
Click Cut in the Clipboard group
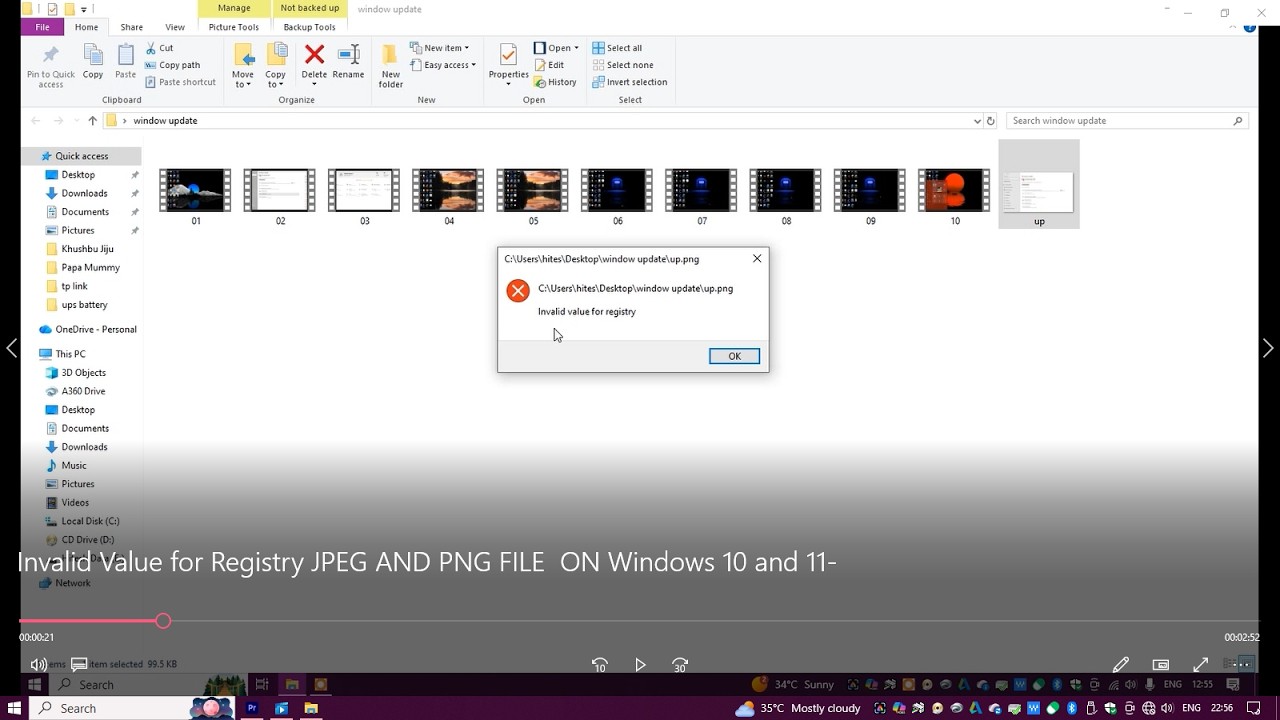click(x=159, y=48)
